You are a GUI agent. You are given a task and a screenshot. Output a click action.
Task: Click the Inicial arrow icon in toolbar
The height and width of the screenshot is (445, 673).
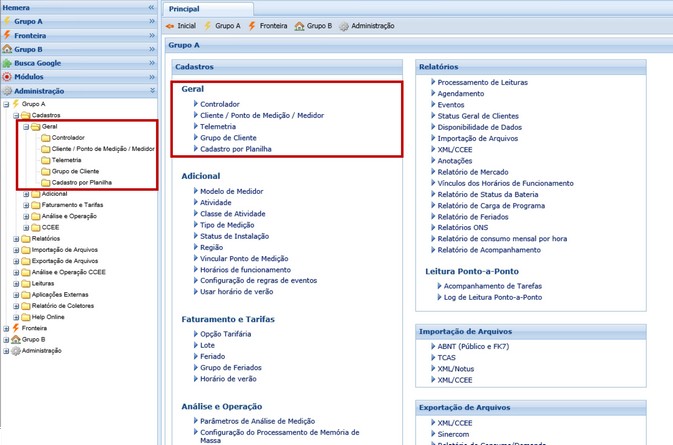click(170, 26)
